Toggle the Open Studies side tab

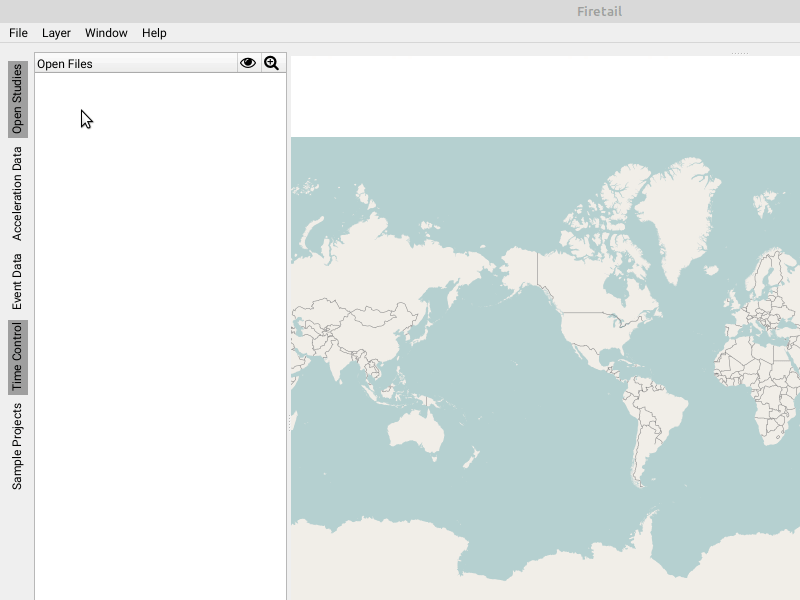[17, 99]
